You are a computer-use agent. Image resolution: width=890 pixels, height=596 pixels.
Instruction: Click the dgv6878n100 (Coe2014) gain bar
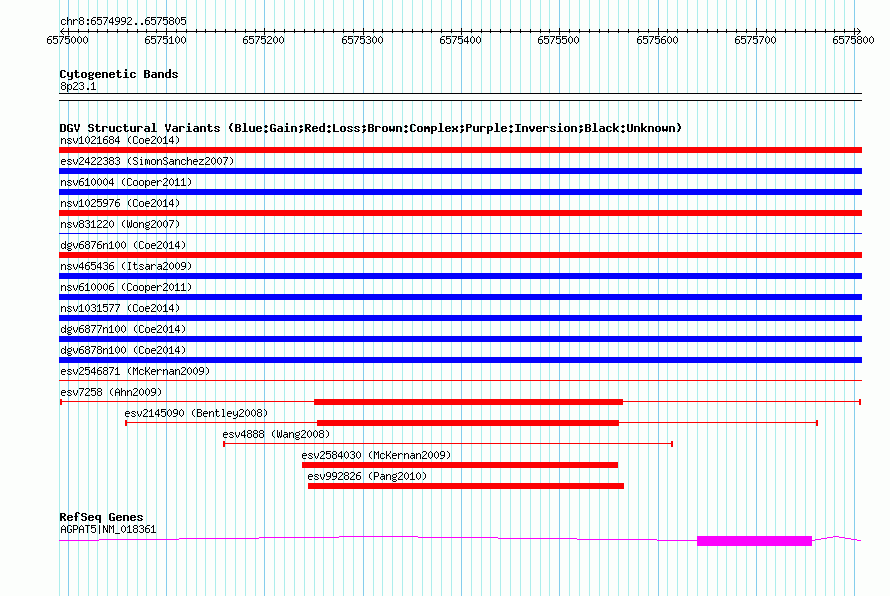460,360
